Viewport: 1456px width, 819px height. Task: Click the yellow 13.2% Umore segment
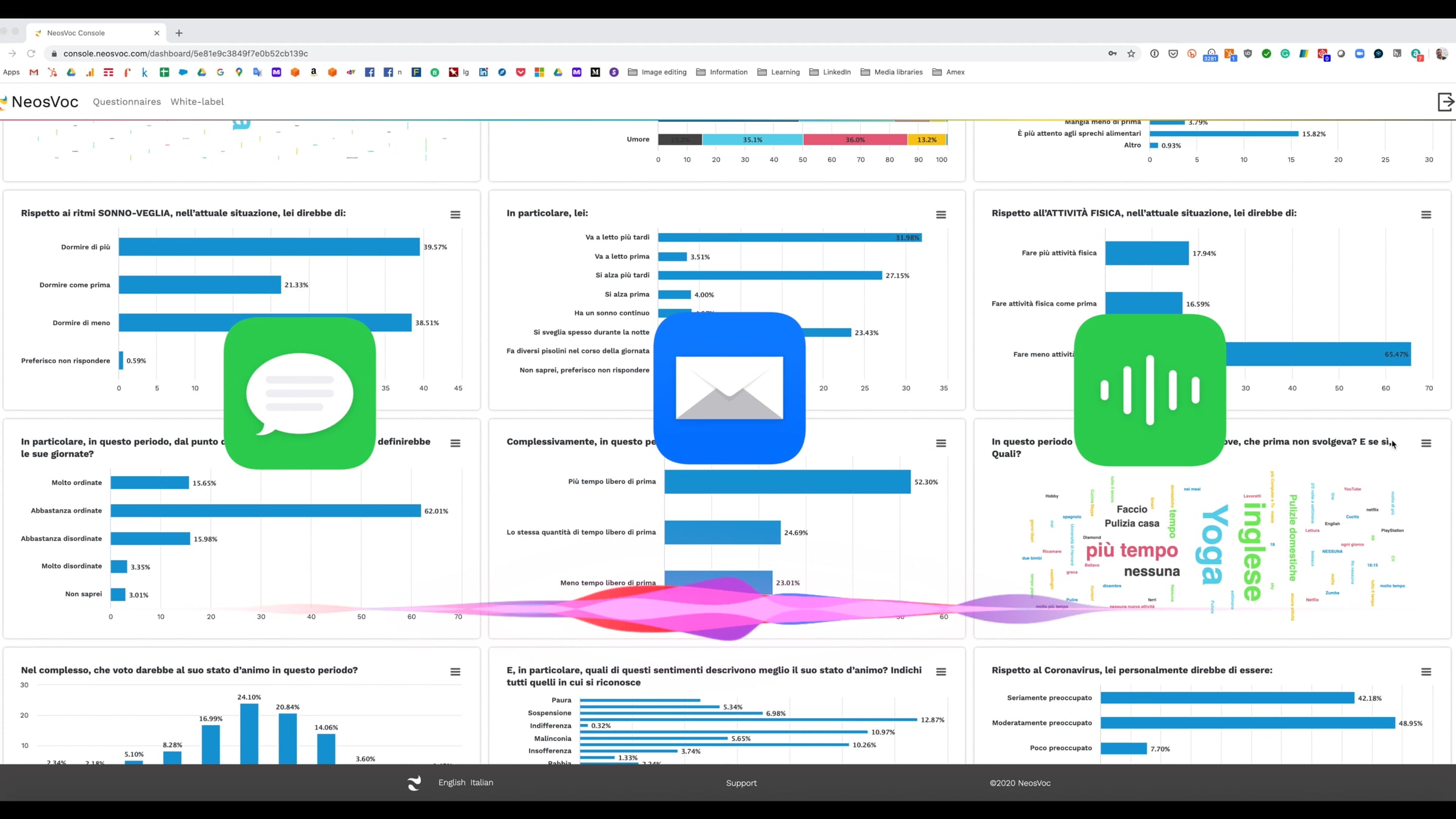click(927, 140)
